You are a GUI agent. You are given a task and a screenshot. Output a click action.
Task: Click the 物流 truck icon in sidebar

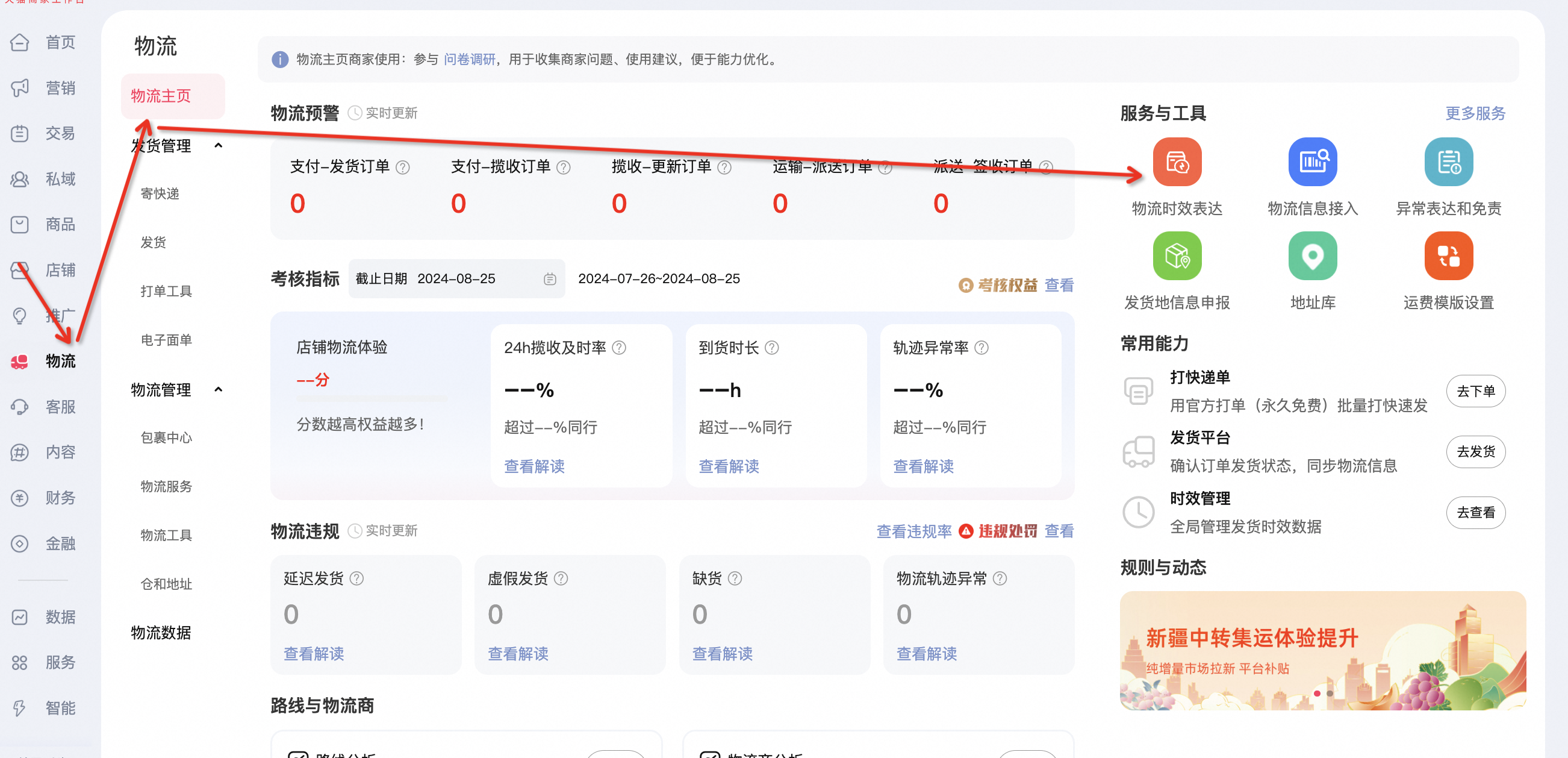tap(19, 362)
